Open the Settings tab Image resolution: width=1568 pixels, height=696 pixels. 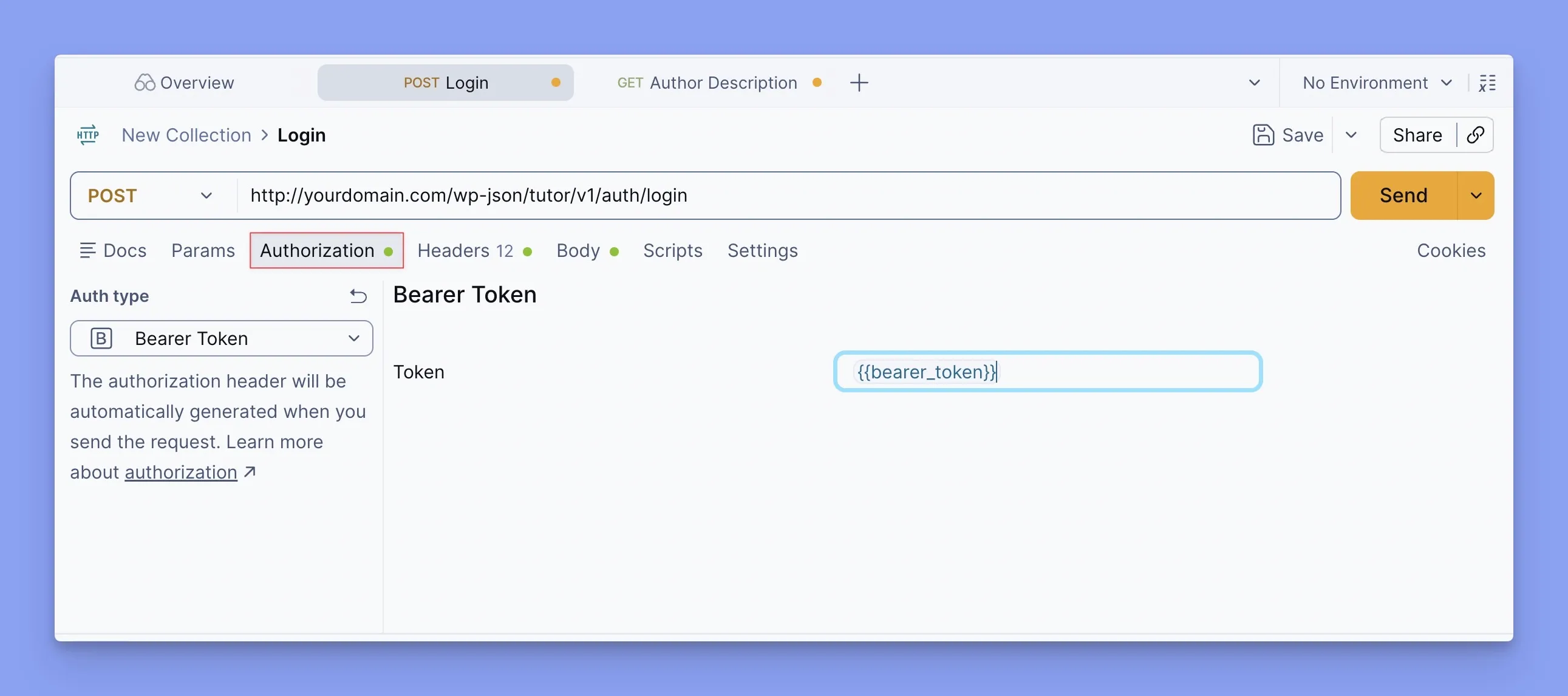pyautogui.click(x=762, y=250)
